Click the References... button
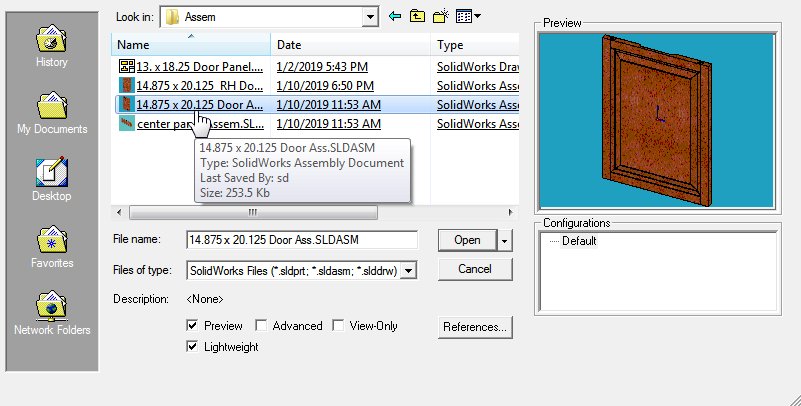Image resolution: width=801 pixels, height=406 pixels. (x=475, y=326)
